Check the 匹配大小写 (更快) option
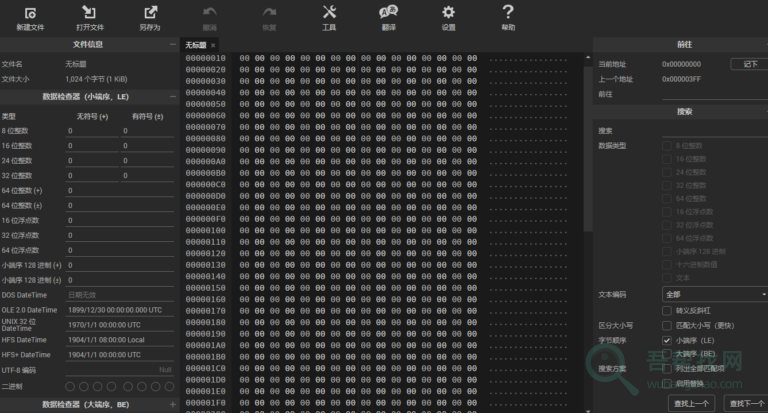 [x=667, y=325]
